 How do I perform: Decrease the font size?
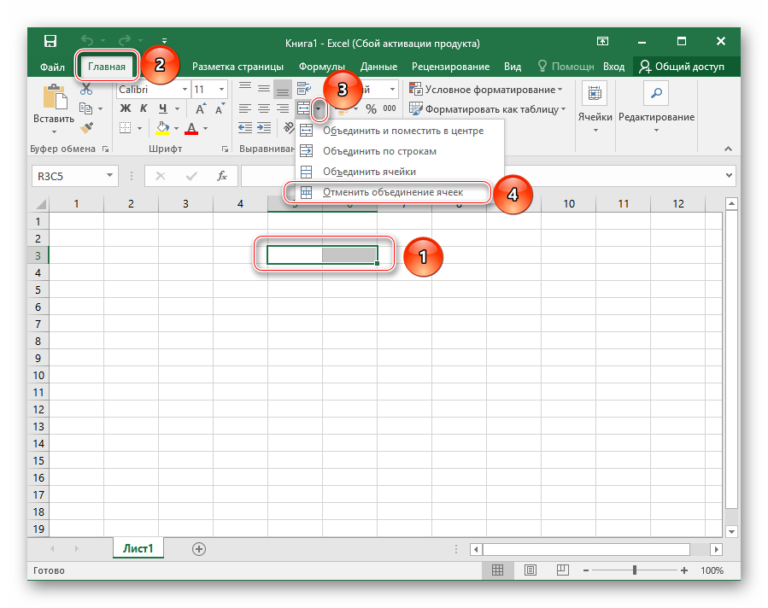tap(219, 109)
